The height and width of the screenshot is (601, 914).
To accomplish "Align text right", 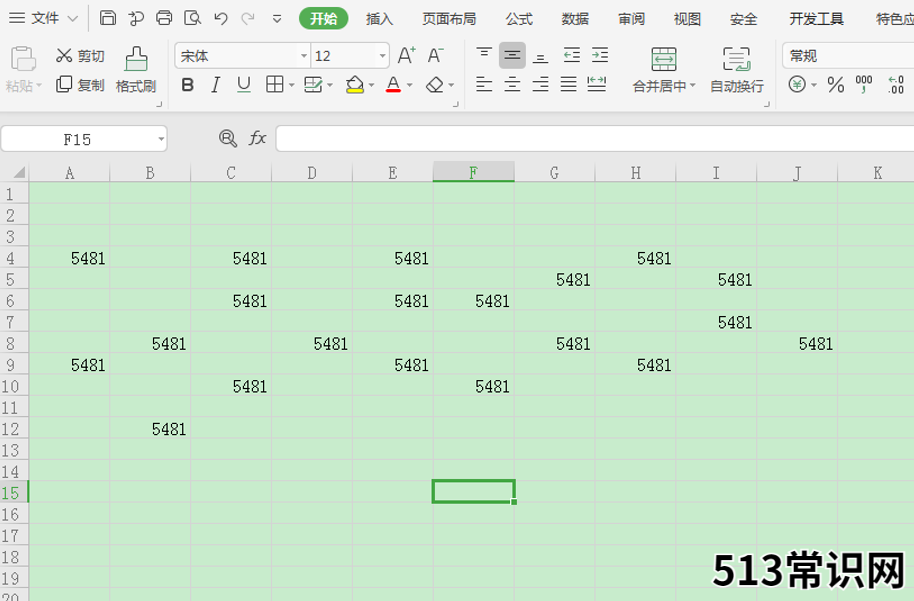I will (540, 85).
